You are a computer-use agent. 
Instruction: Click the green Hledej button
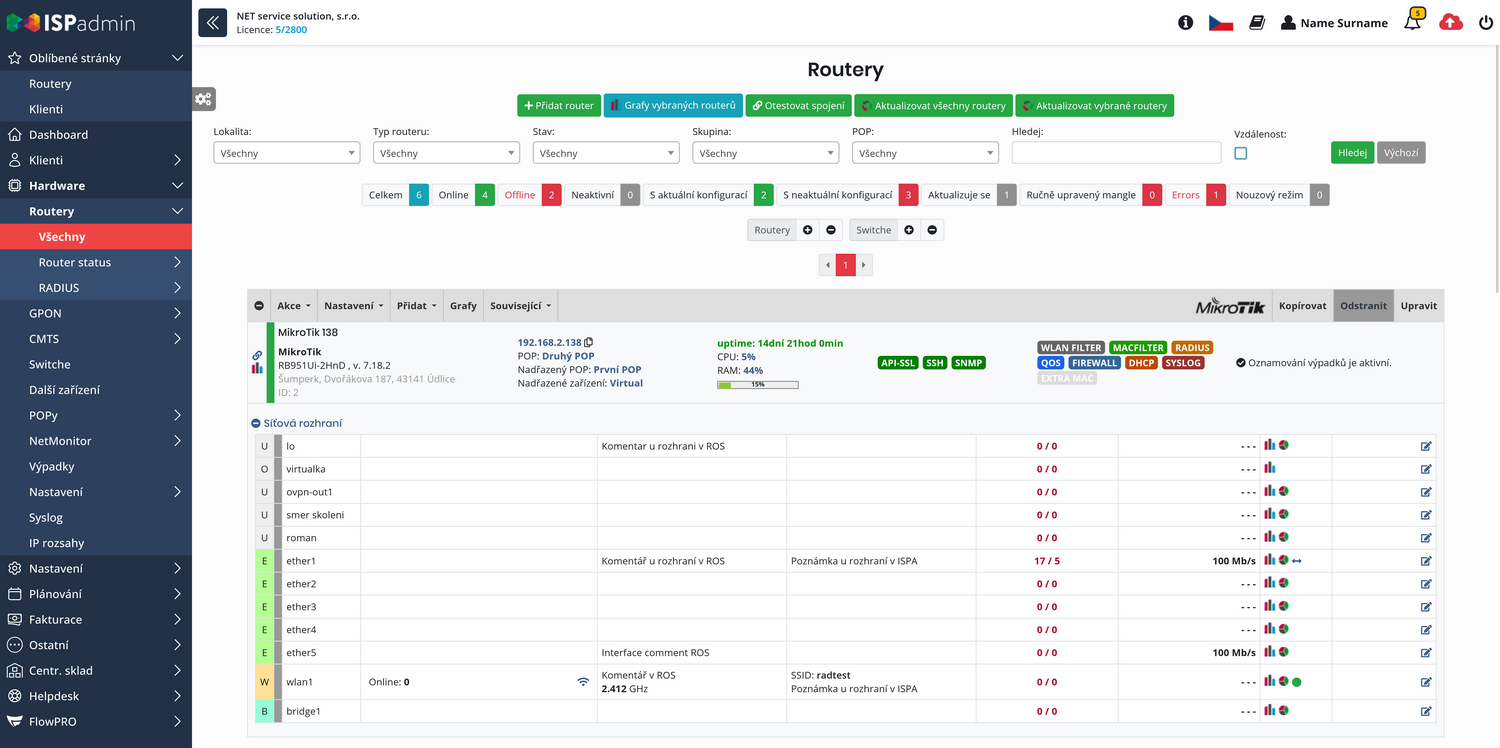tap(1352, 153)
